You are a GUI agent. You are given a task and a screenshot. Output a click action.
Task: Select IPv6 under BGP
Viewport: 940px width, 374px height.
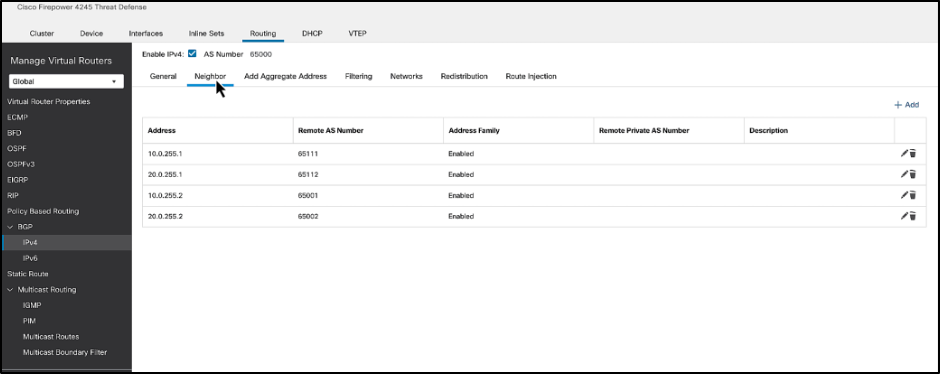(x=30, y=258)
